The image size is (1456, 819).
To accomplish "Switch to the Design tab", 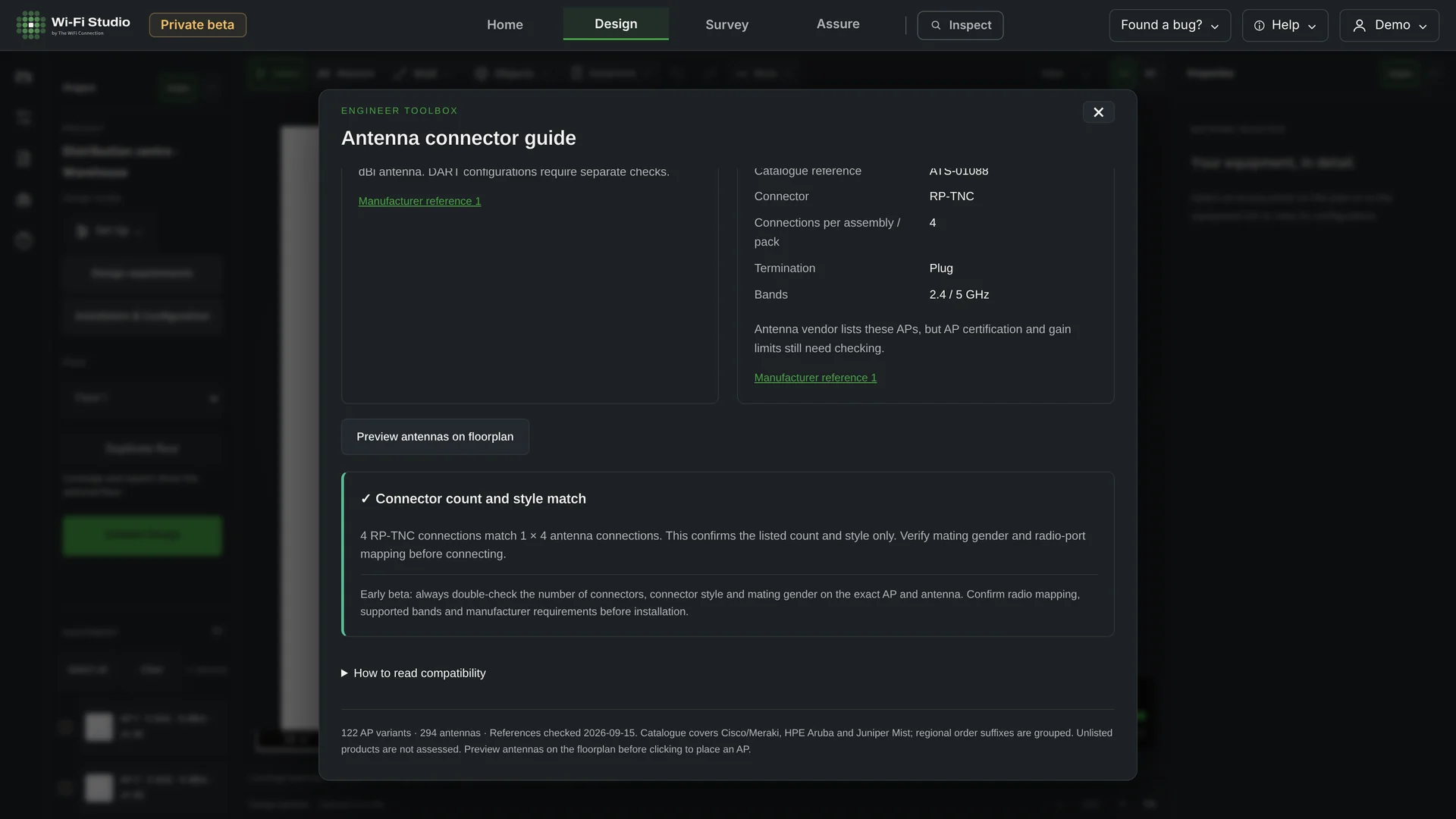I will 616,24.
